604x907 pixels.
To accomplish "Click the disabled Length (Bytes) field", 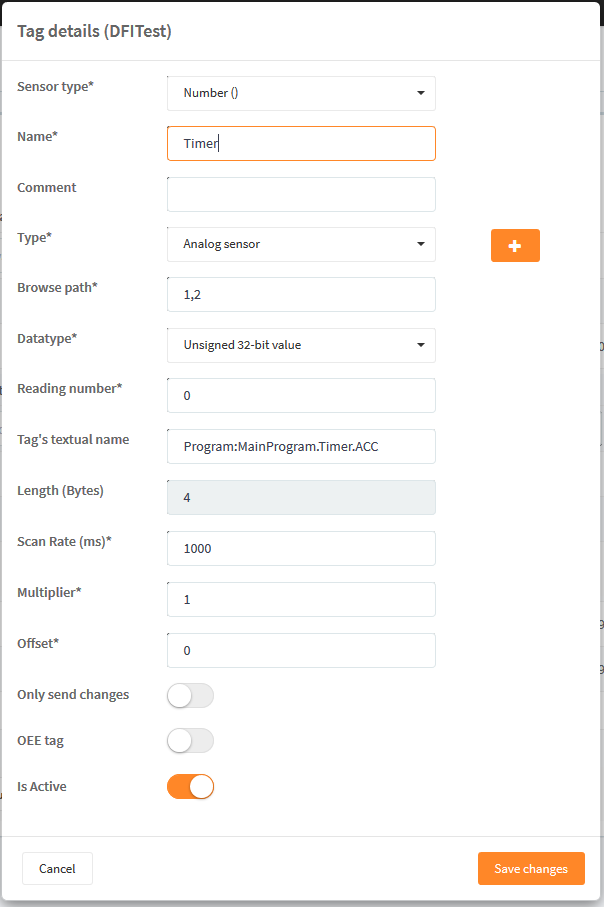I will pyautogui.click(x=301, y=497).
